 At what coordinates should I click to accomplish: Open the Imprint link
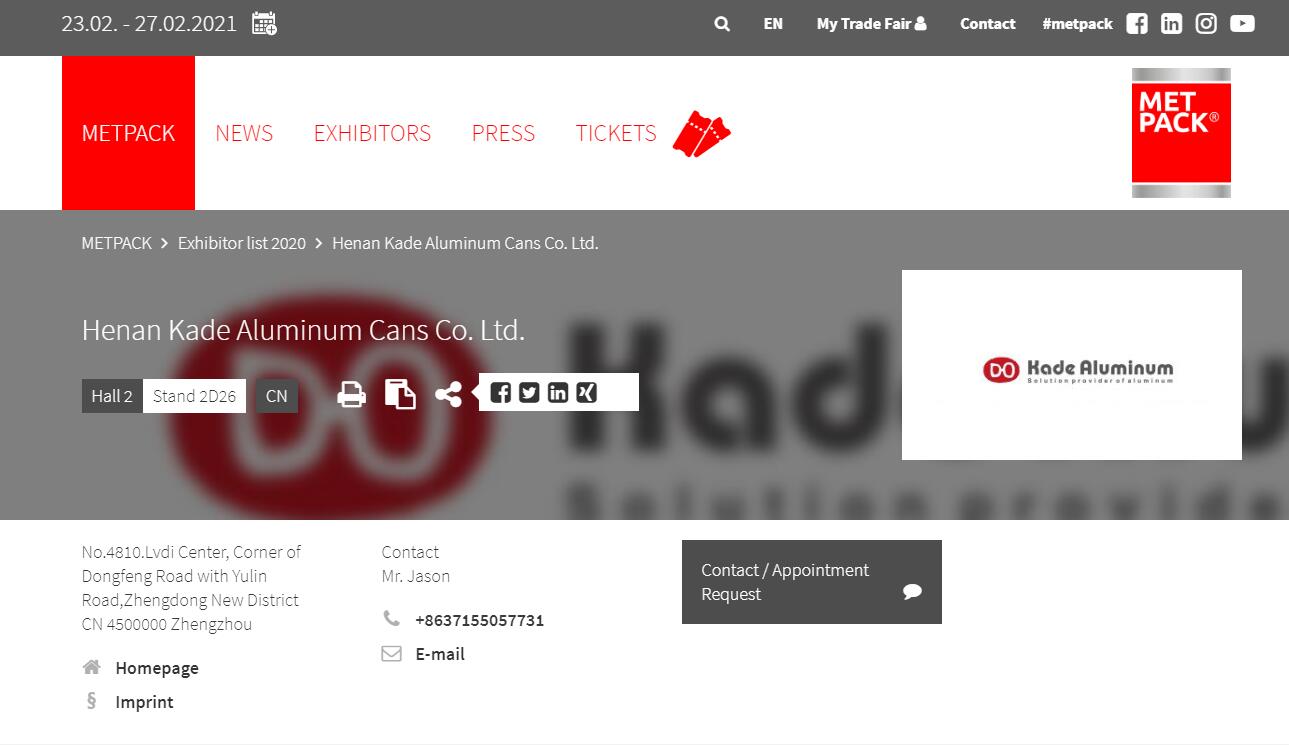click(x=144, y=702)
